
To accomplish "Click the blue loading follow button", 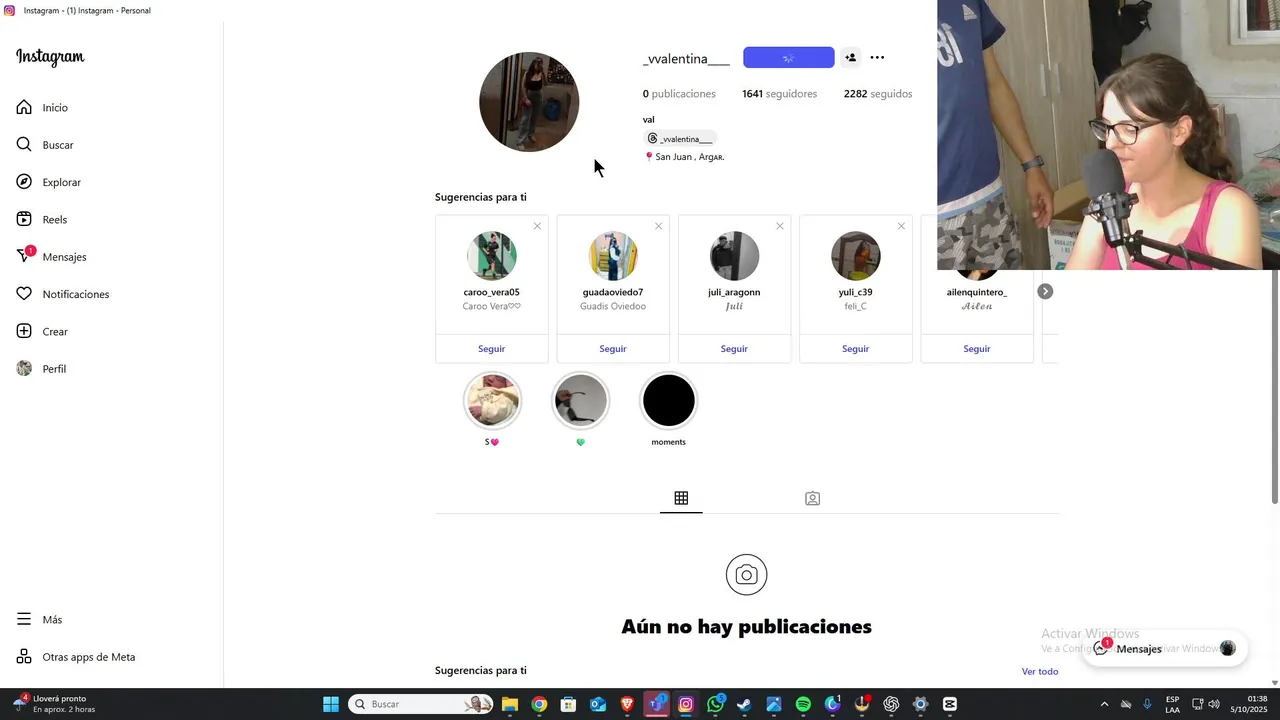I will click(x=788, y=58).
